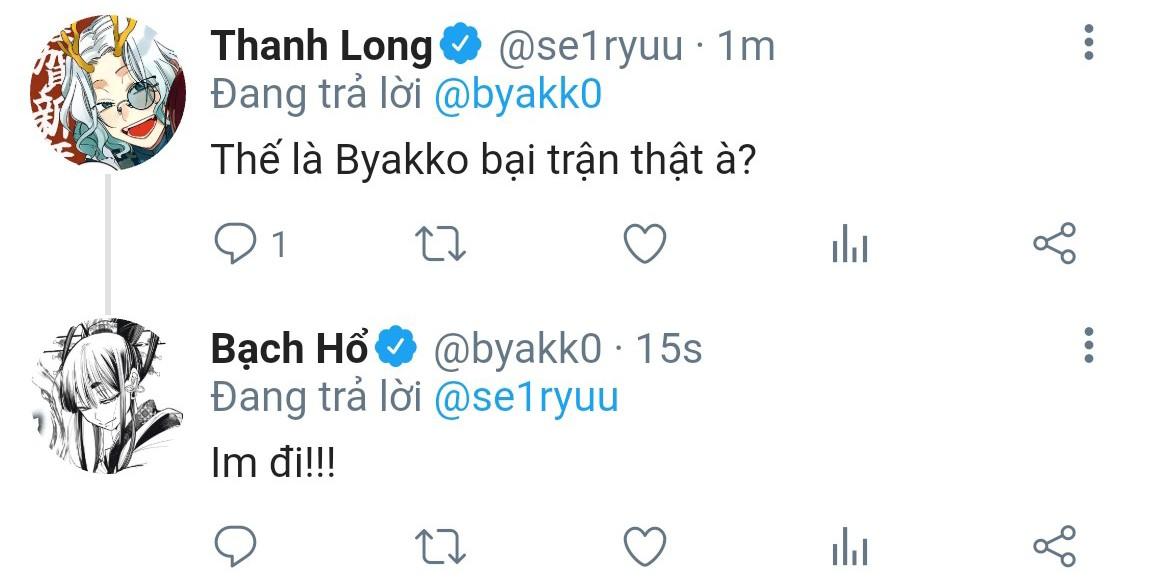Like Bạch Hổ's "Im đi!!!" tweet

[x=644, y=546]
